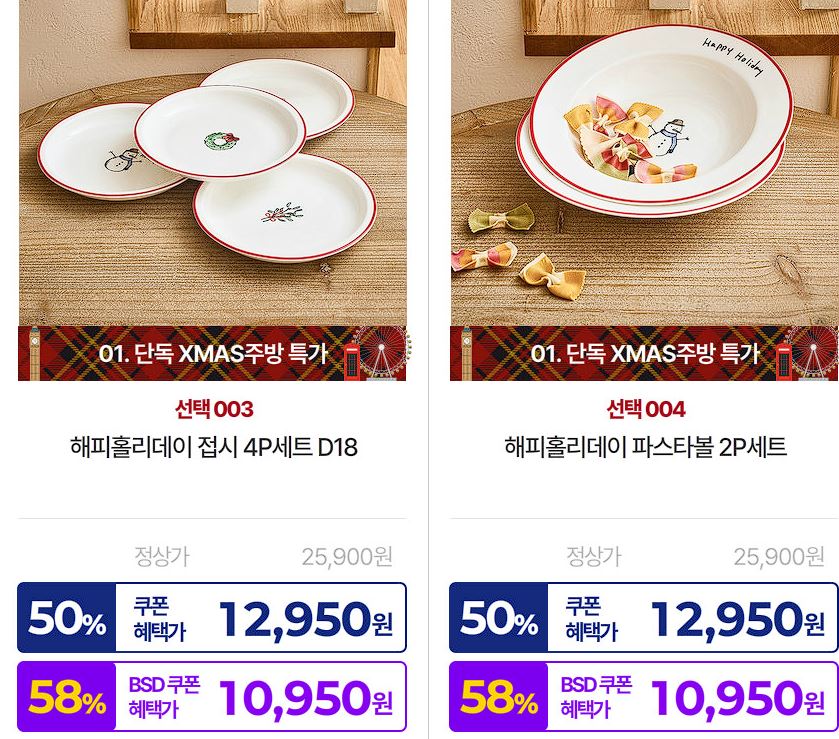Image resolution: width=839 pixels, height=739 pixels.
Task: Open the pasta bowl 2P set photo
Action: 644,163
